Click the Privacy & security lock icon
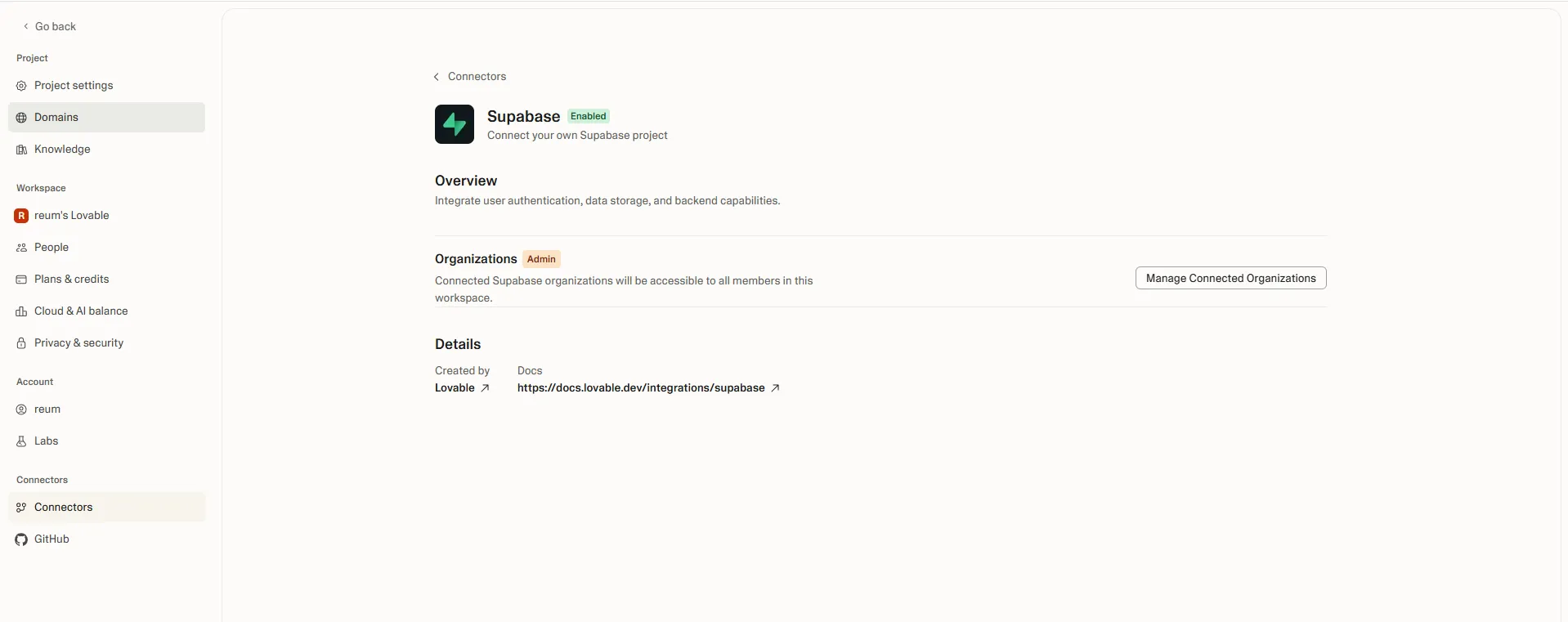Viewport: 1568px width, 622px height. 21,343
